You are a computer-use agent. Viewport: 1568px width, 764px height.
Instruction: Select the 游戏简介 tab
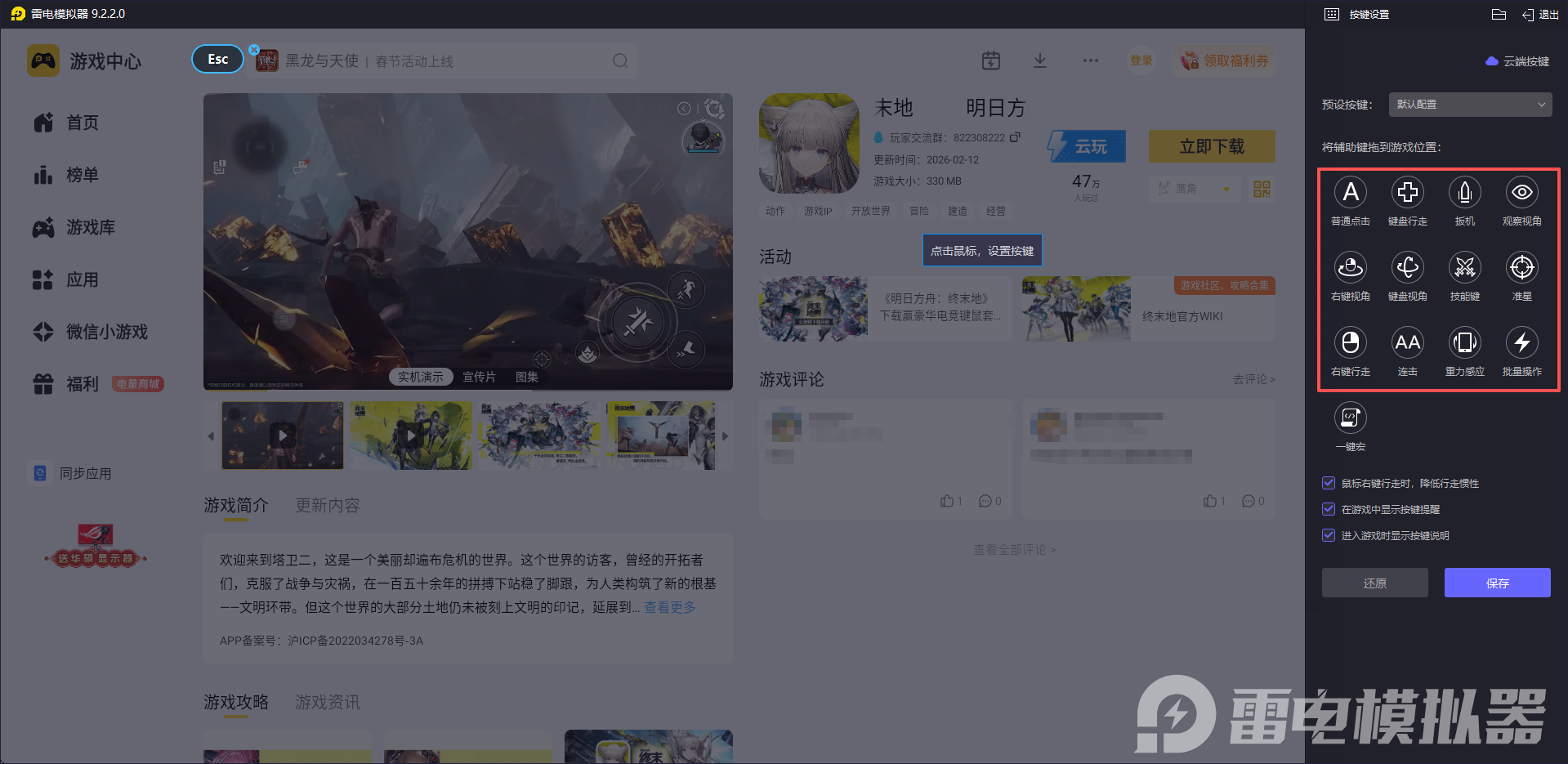236,506
